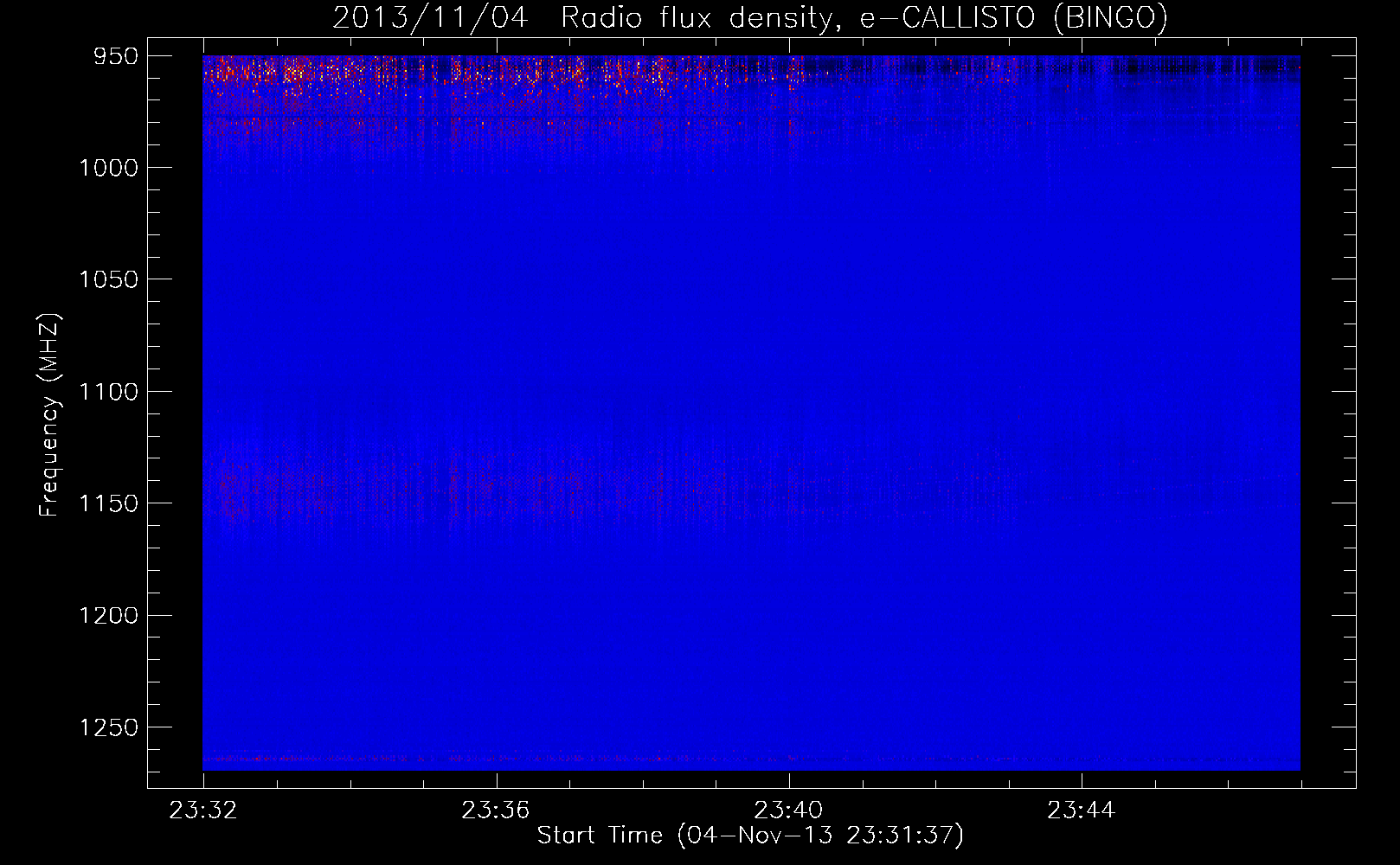Select the '1100' frequency axis label
The image size is (1400, 865).
click(108, 392)
